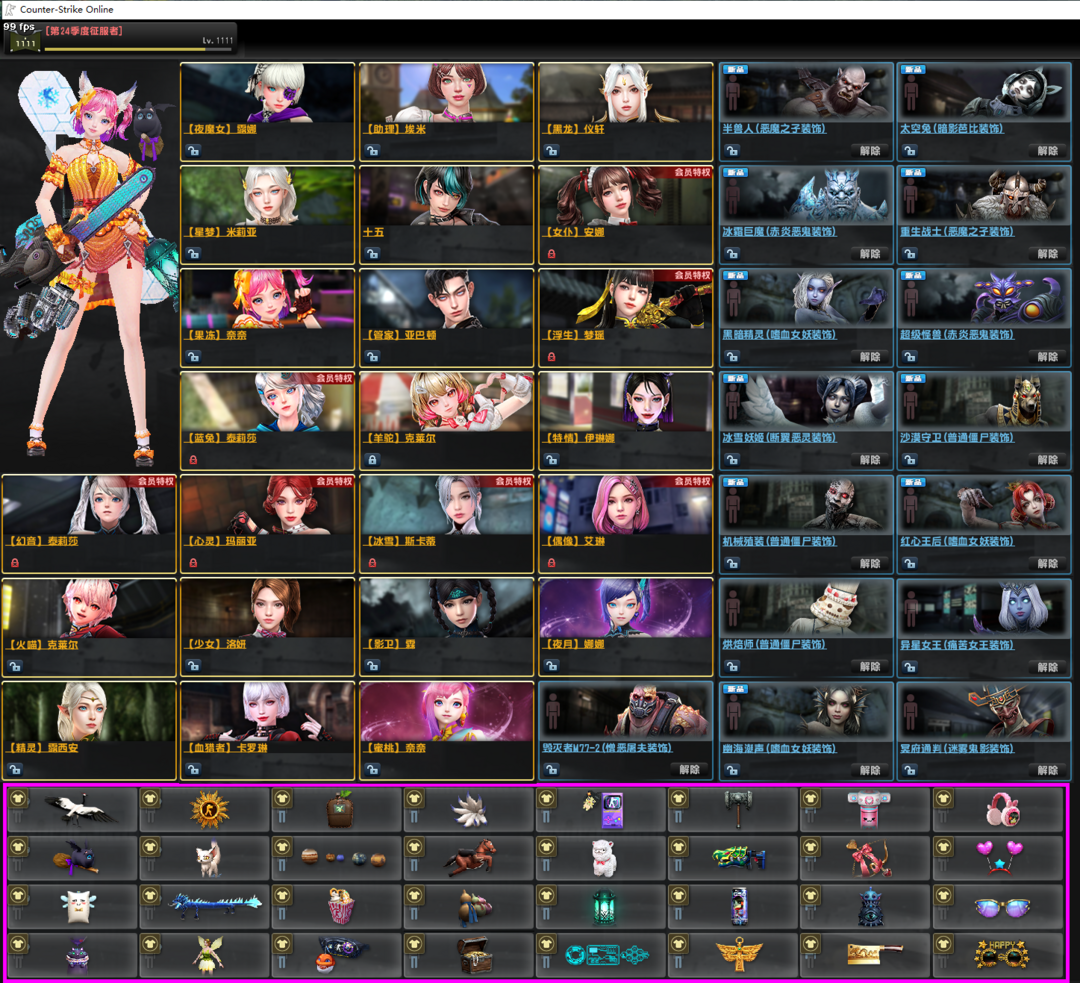Image resolution: width=1080 pixels, height=983 pixels.
Task: Select the white alpaca plush item
Action: click(602, 858)
